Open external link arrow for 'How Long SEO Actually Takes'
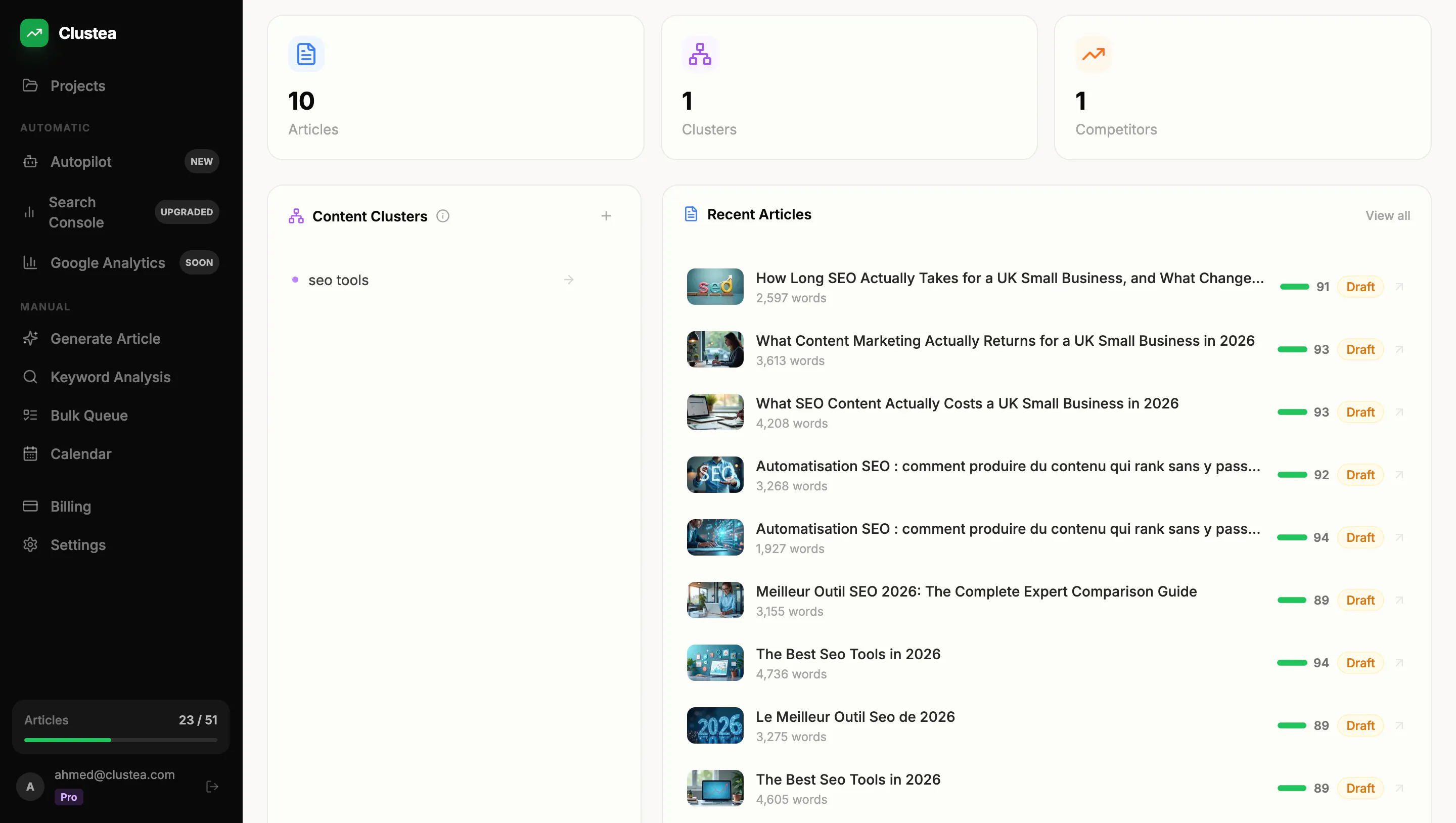 coord(1399,287)
